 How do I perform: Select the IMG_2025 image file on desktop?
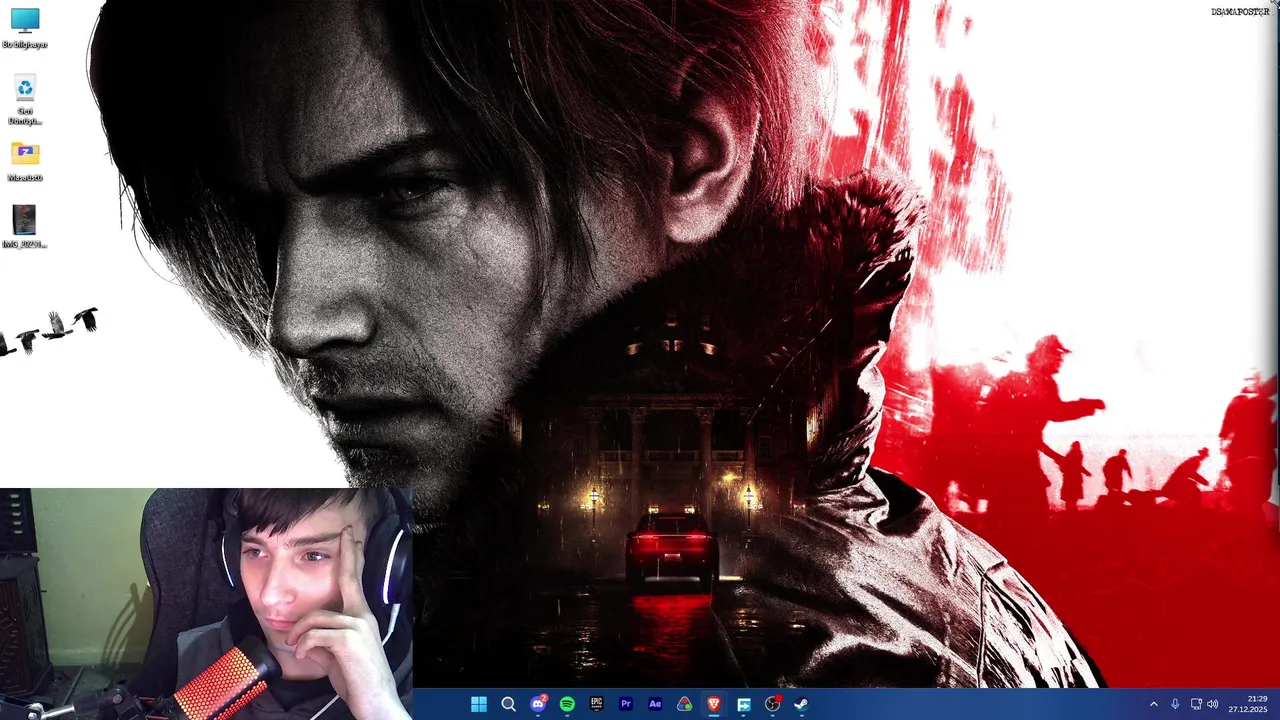(x=25, y=227)
